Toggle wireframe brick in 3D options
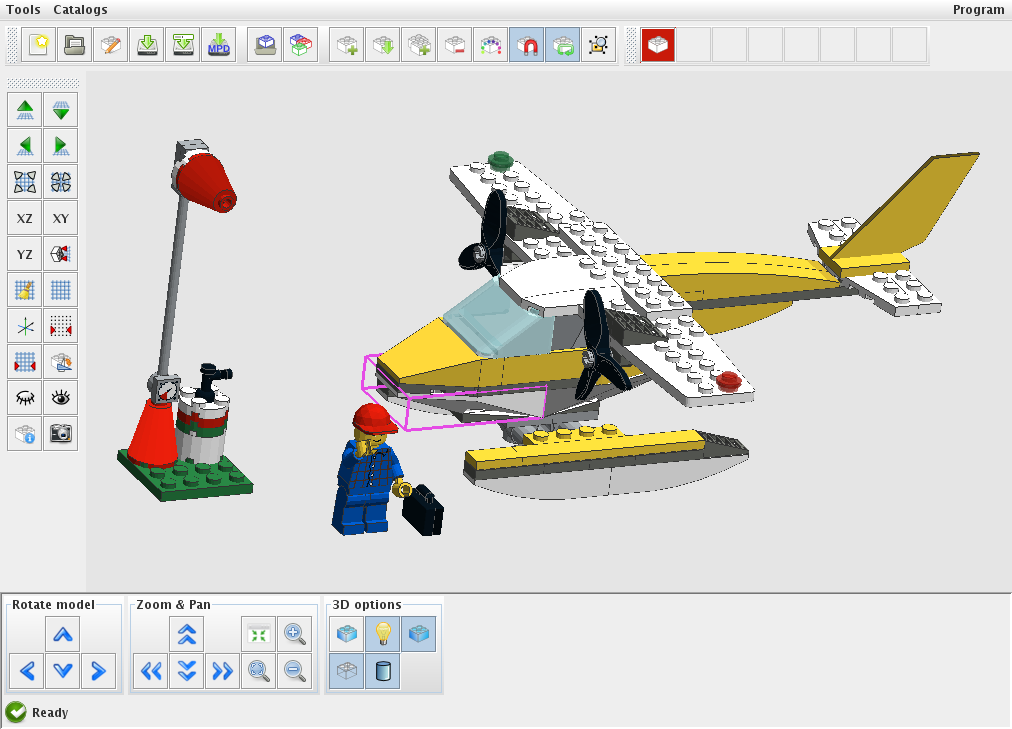The height and width of the screenshot is (729, 1012). [x=347, y=671]
